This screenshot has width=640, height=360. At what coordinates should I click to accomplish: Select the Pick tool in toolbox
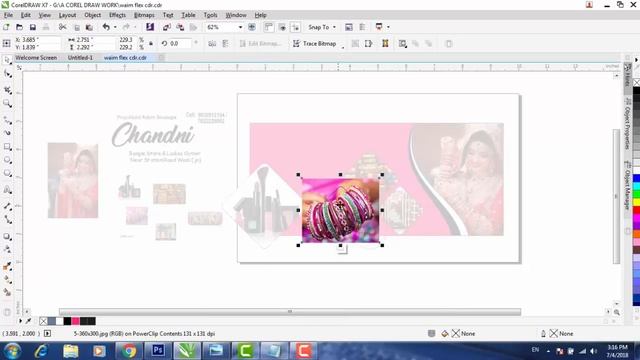(x=7, y=60)
